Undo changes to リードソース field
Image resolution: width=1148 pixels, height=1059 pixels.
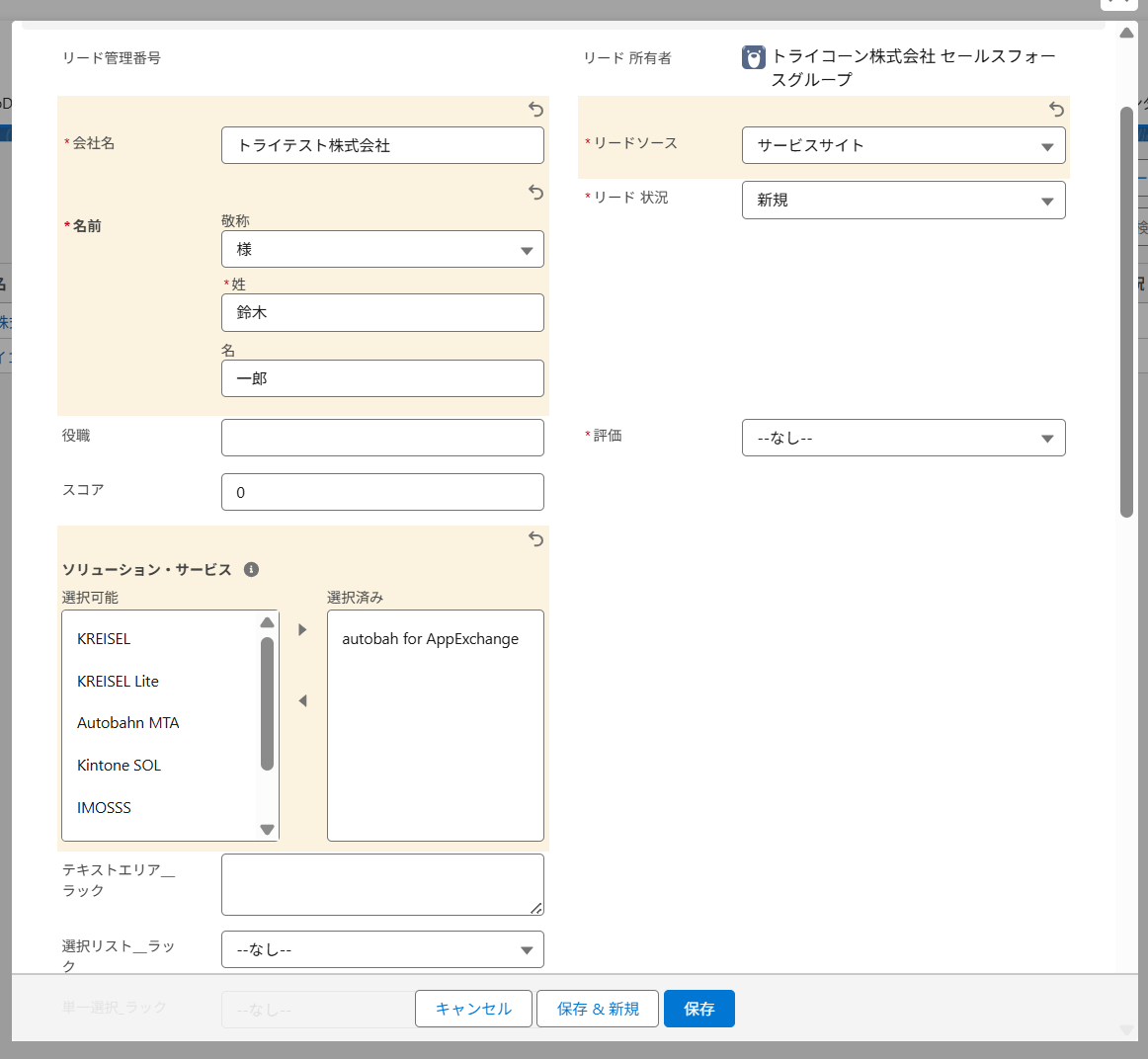coord(1056,110)
